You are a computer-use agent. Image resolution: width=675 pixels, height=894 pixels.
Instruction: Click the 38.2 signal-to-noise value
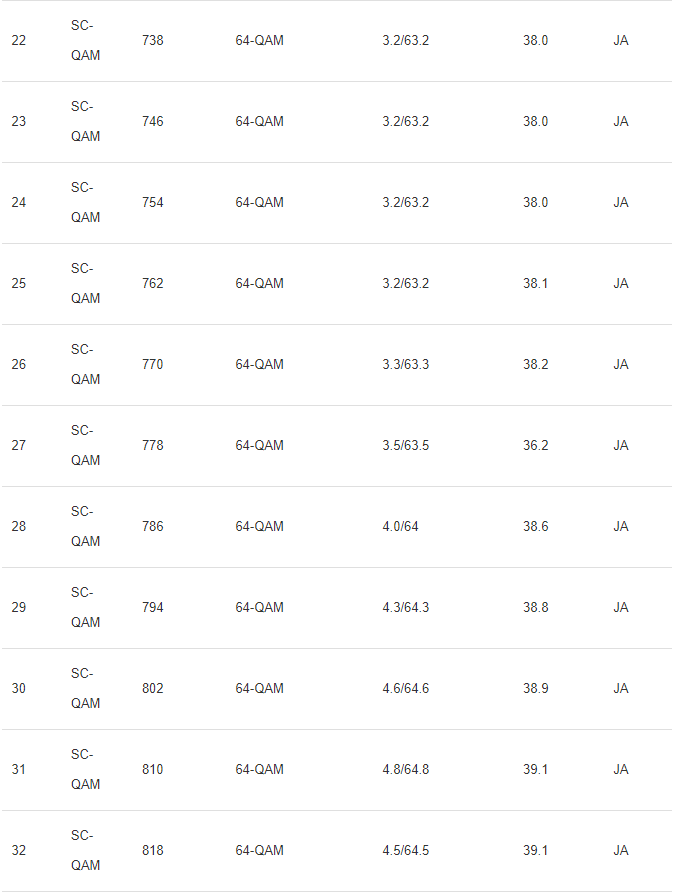535,365
